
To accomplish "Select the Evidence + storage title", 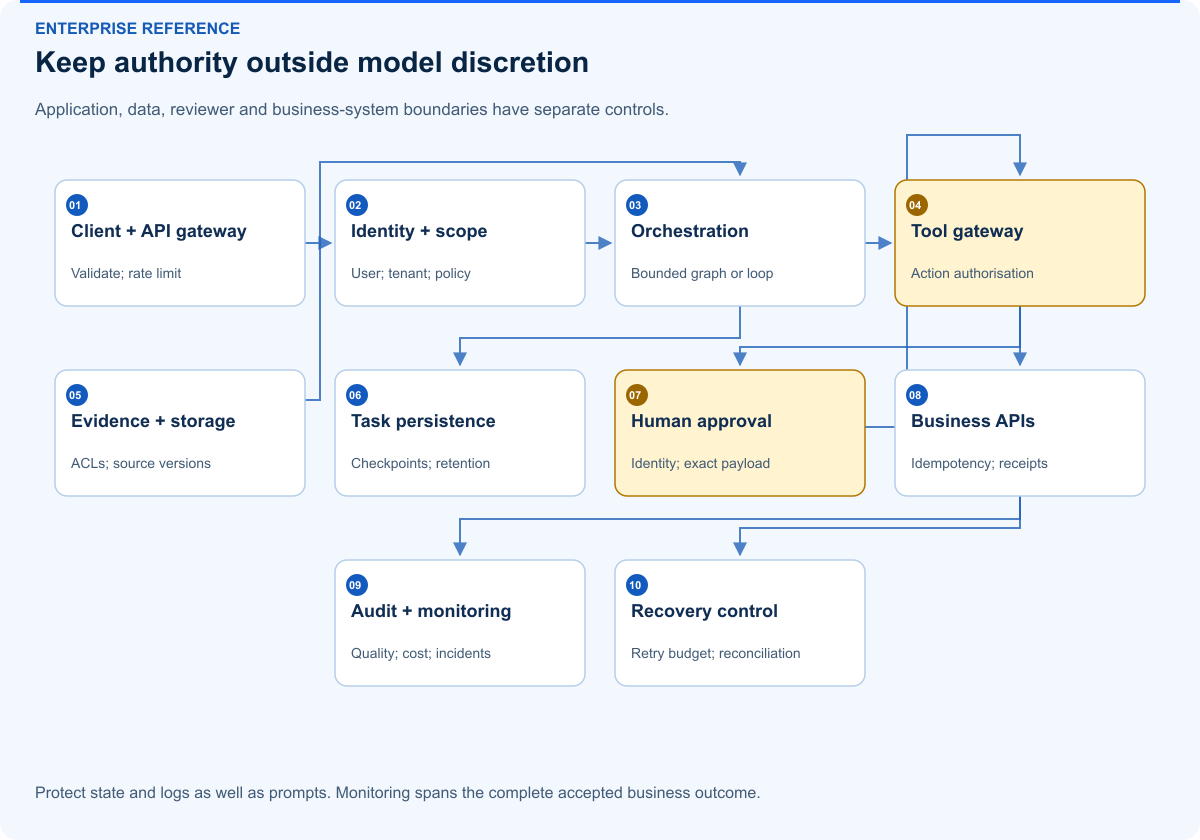I will point(153,421).
